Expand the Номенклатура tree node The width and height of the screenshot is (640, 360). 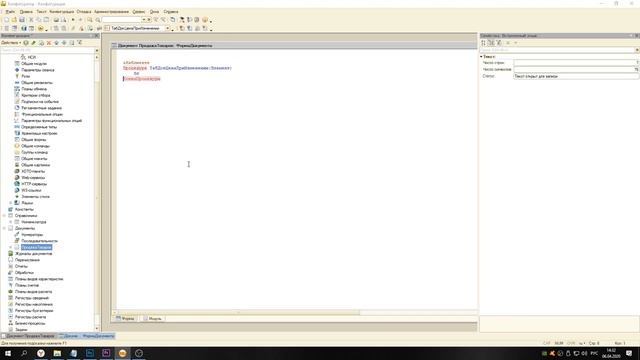point(11,222)
